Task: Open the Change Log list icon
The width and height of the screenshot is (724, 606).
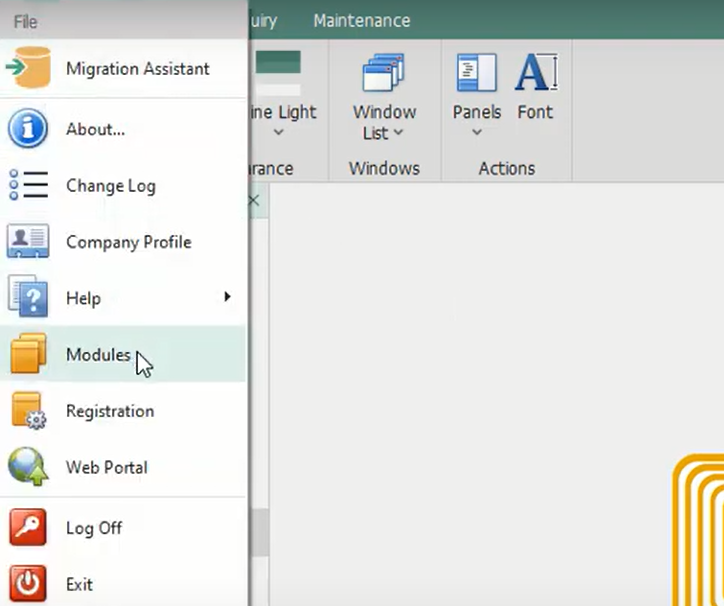Action: click(28, 185)
